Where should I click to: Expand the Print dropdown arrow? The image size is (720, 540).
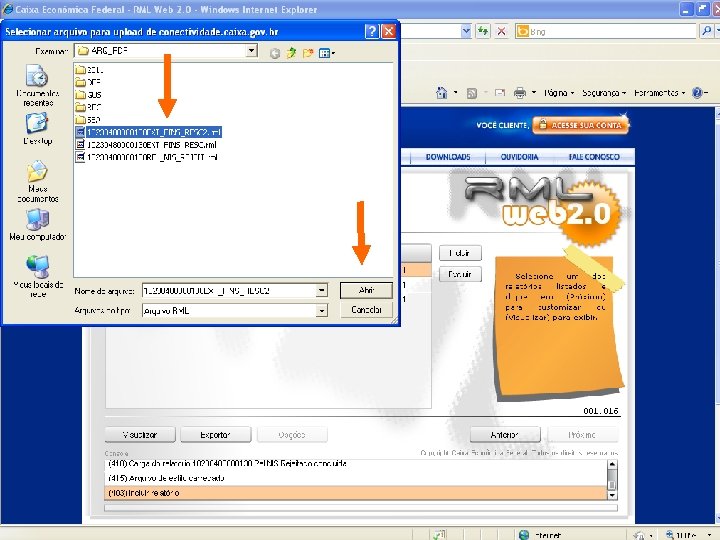point(534,93)
